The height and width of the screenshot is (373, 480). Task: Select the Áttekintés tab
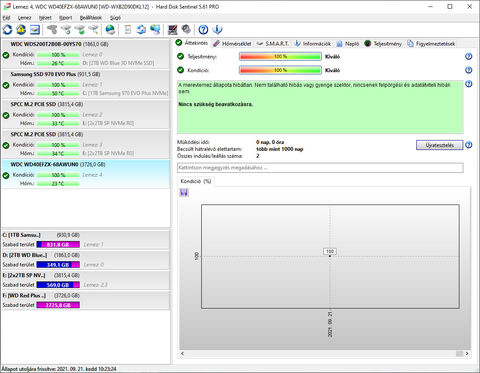(x=192, y=43)
